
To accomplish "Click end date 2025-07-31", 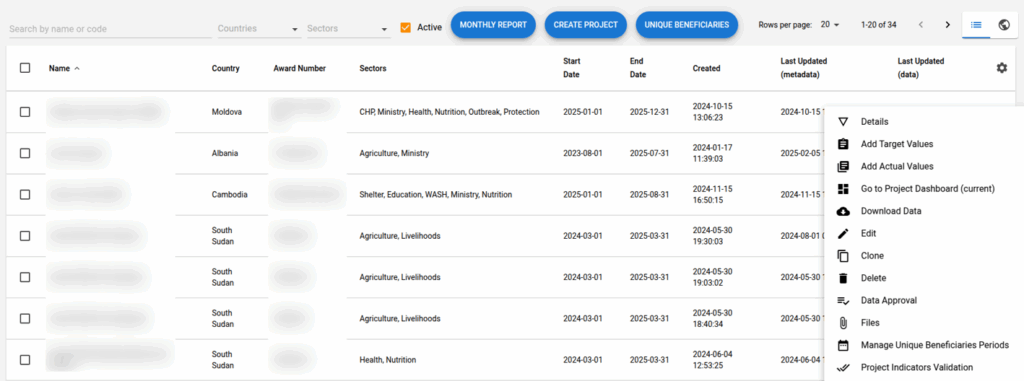I will point(649,153).
